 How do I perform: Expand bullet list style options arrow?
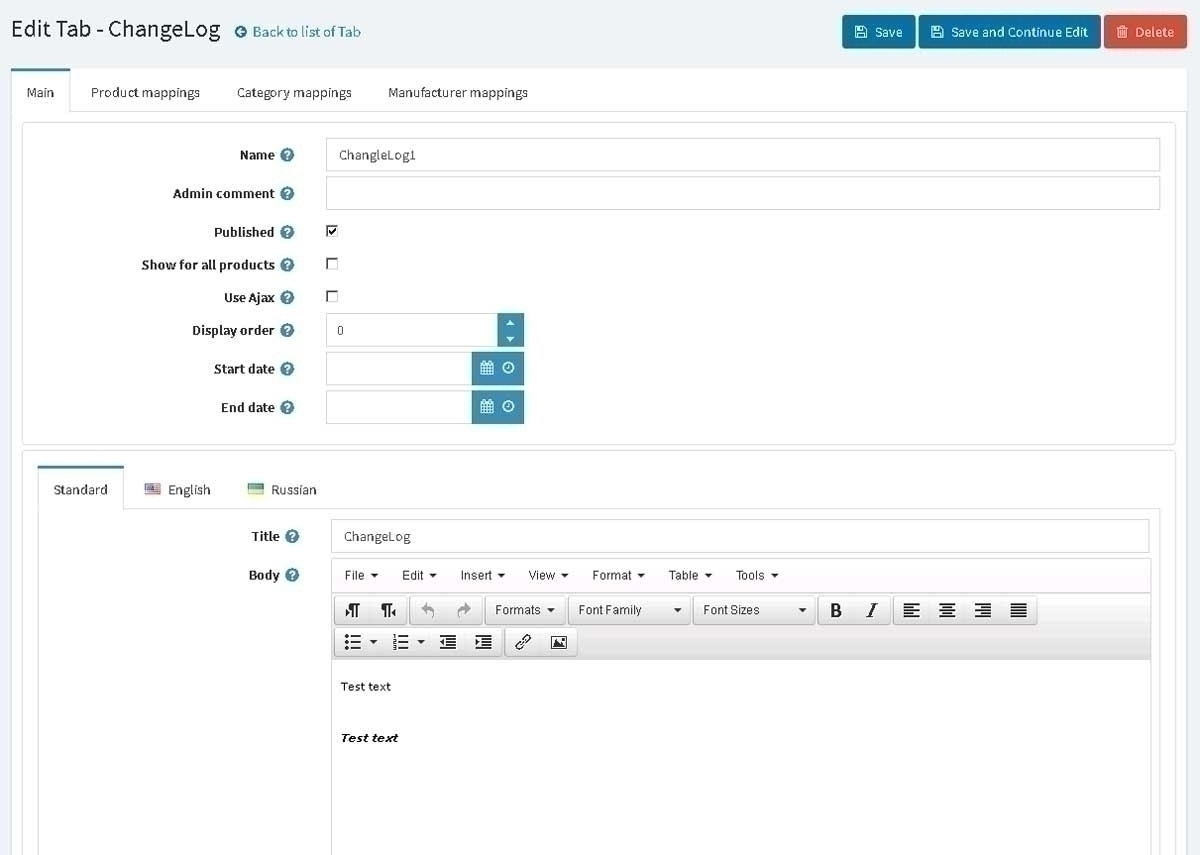pos(374,642)
